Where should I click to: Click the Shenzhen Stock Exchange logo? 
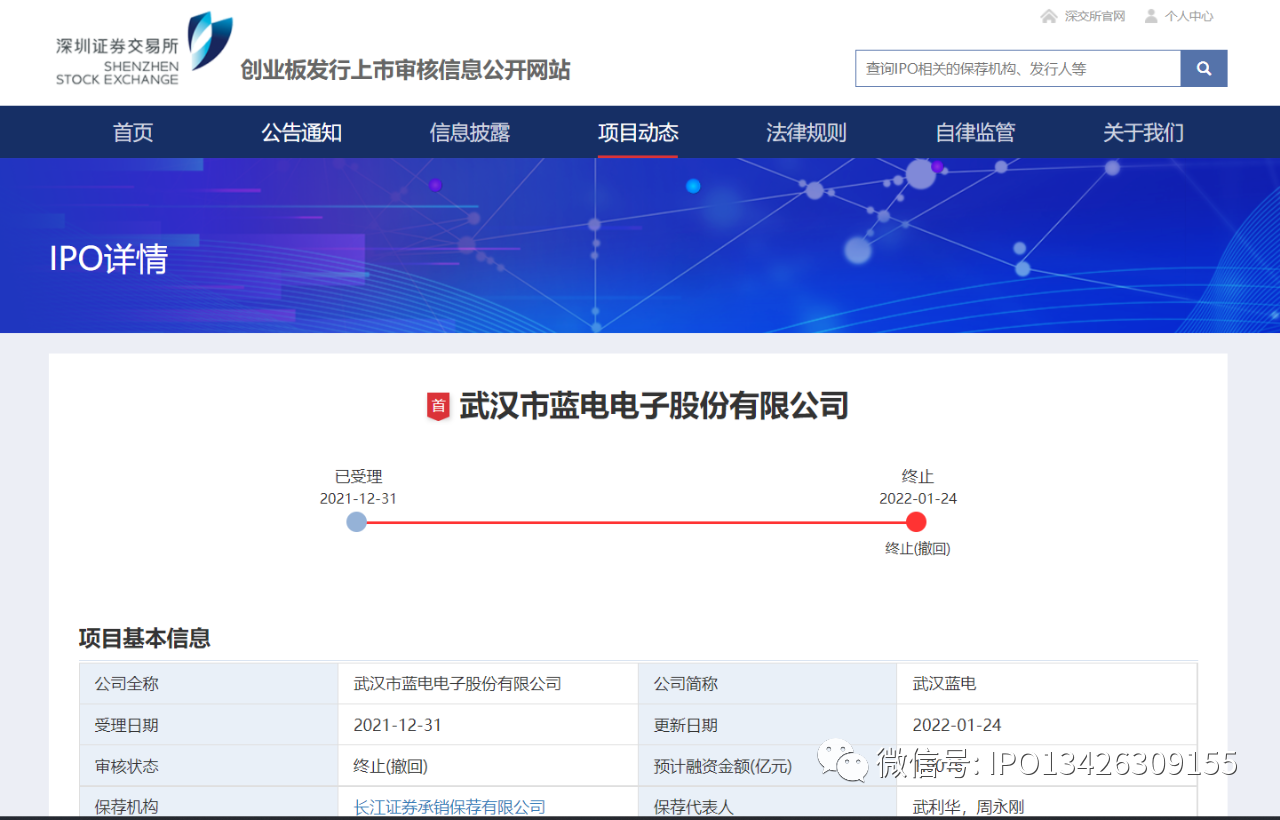click(144, 49)
